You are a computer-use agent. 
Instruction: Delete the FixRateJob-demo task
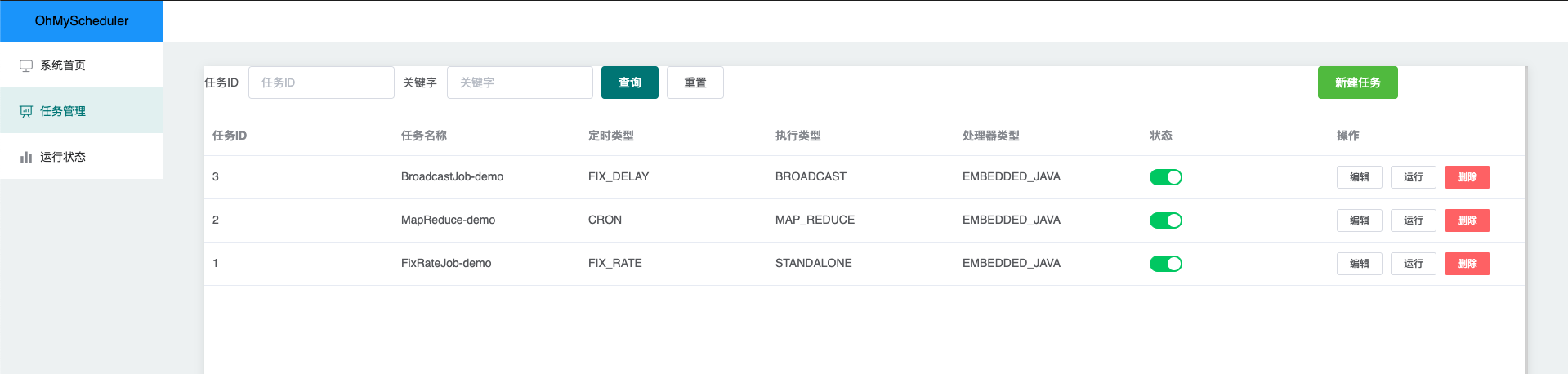pos(1467,264)
